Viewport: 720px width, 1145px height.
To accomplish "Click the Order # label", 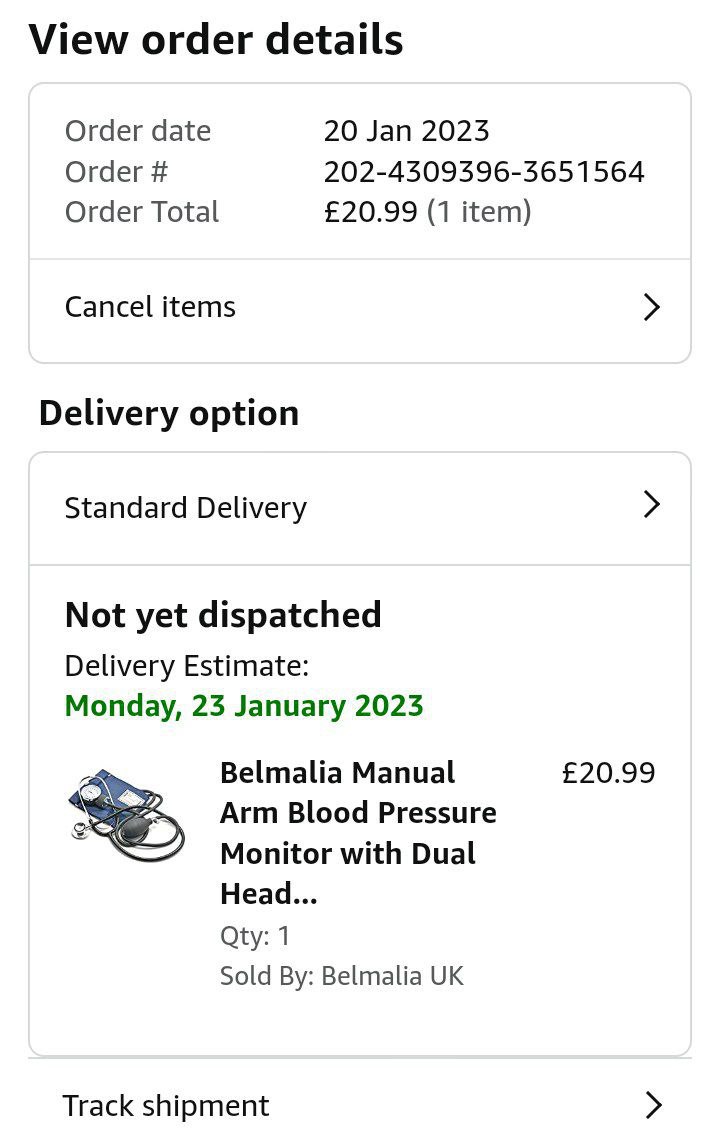I will click(x=116, y=172).
